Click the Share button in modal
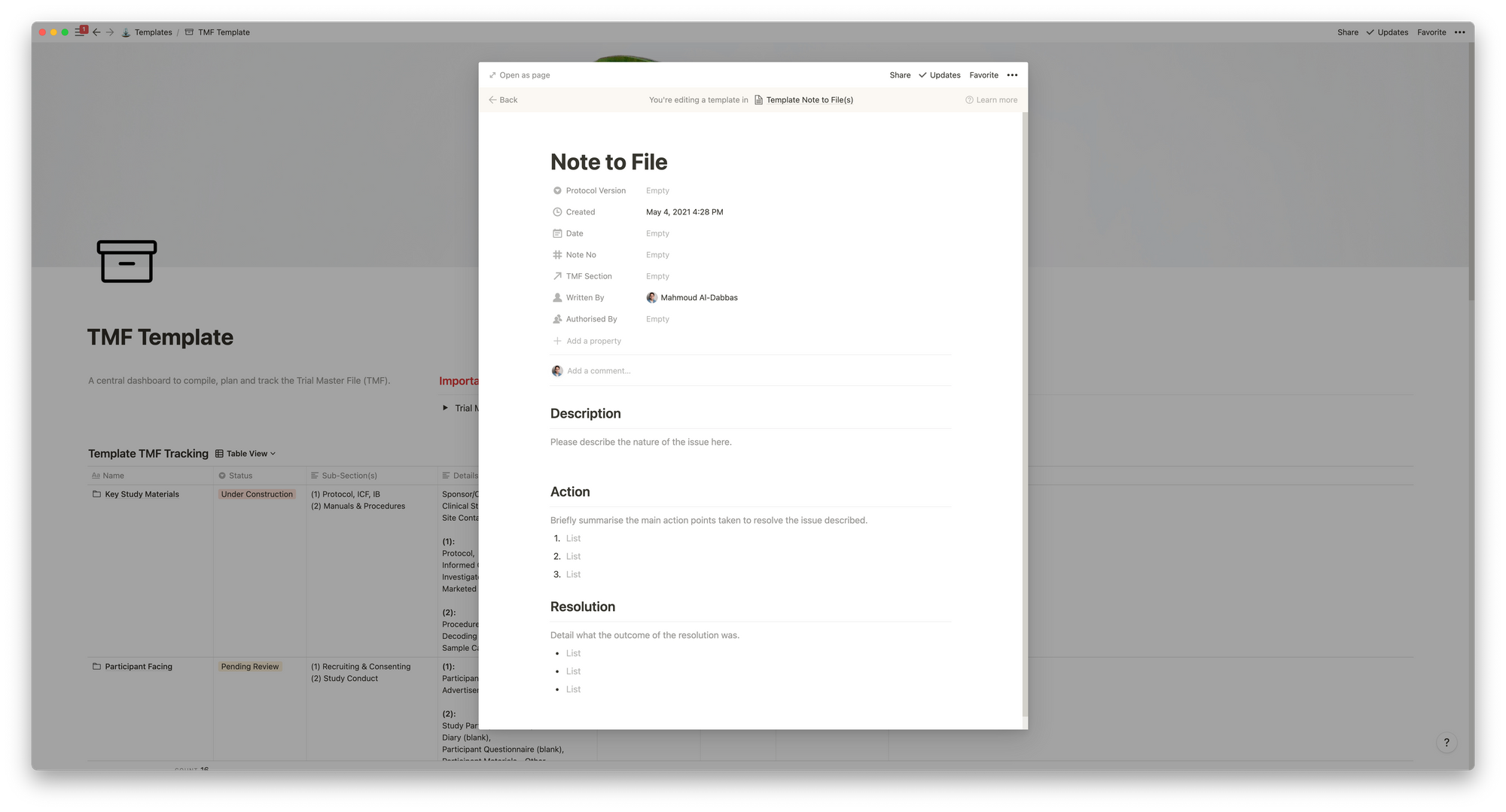The height and width of the screenshot is (812, 1506). pyautogui.click(x=900, y=75)
